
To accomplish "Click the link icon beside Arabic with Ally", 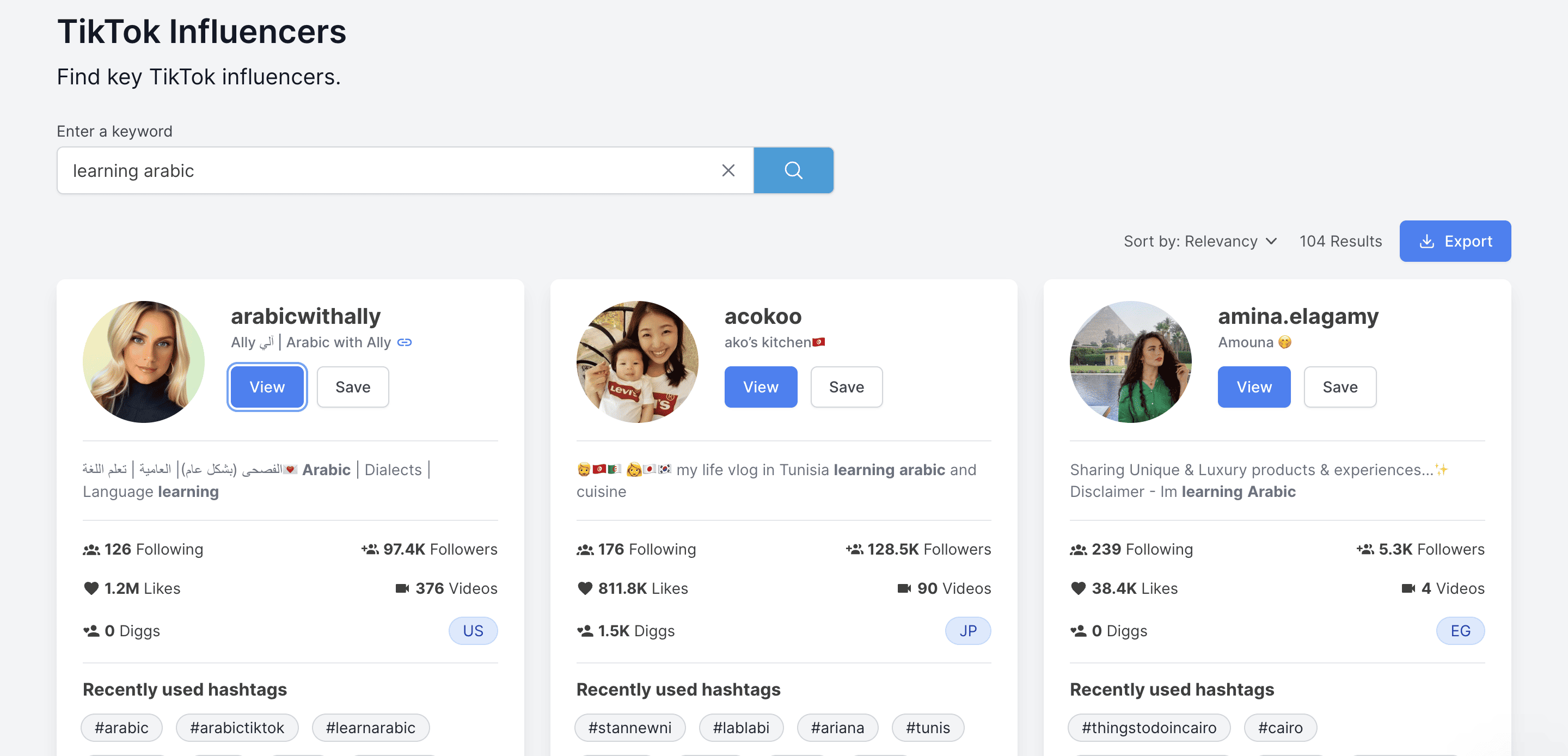I will pyautogui.click(x=405, y=342).
